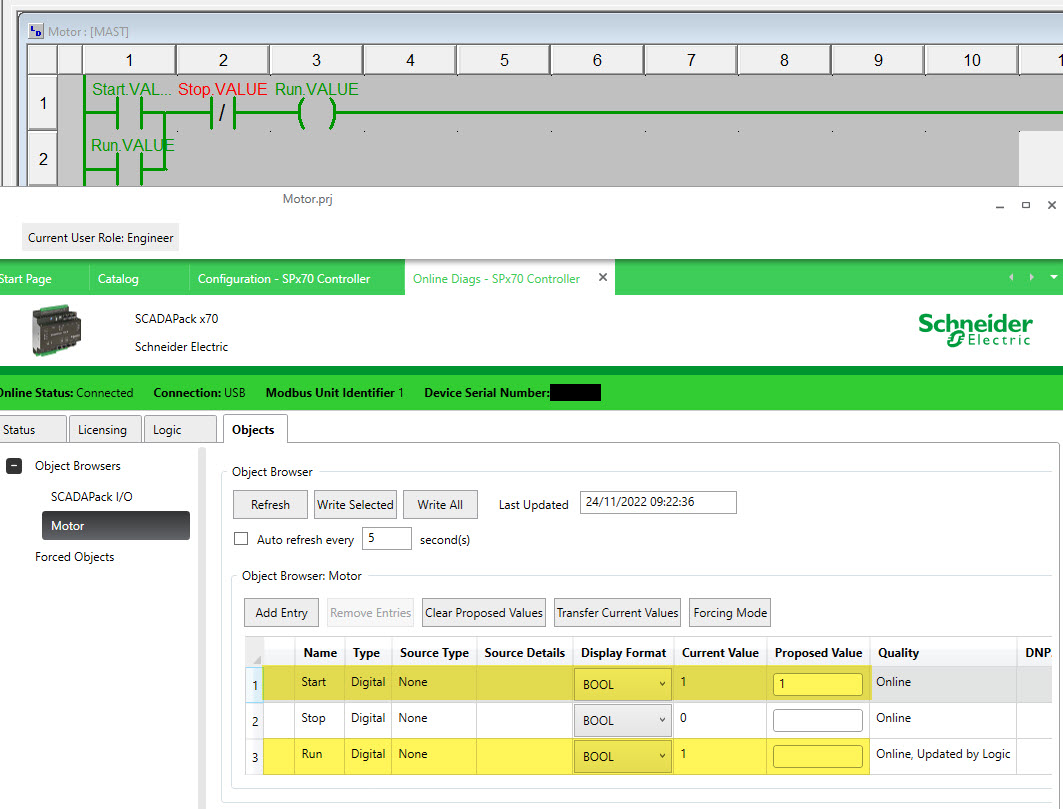Click the Start row Proposed Value field
This screenshot has width=1063, height=809.
[818, 684]
